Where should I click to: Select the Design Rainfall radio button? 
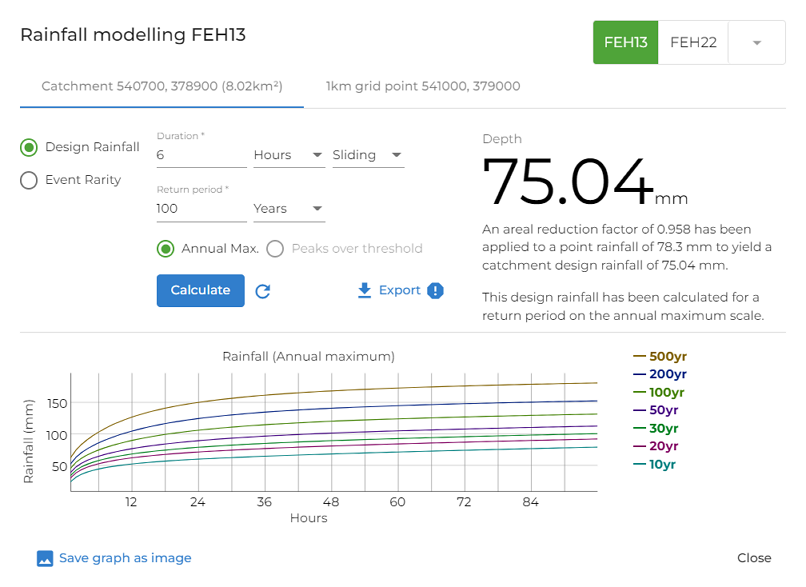coord(29,147)
